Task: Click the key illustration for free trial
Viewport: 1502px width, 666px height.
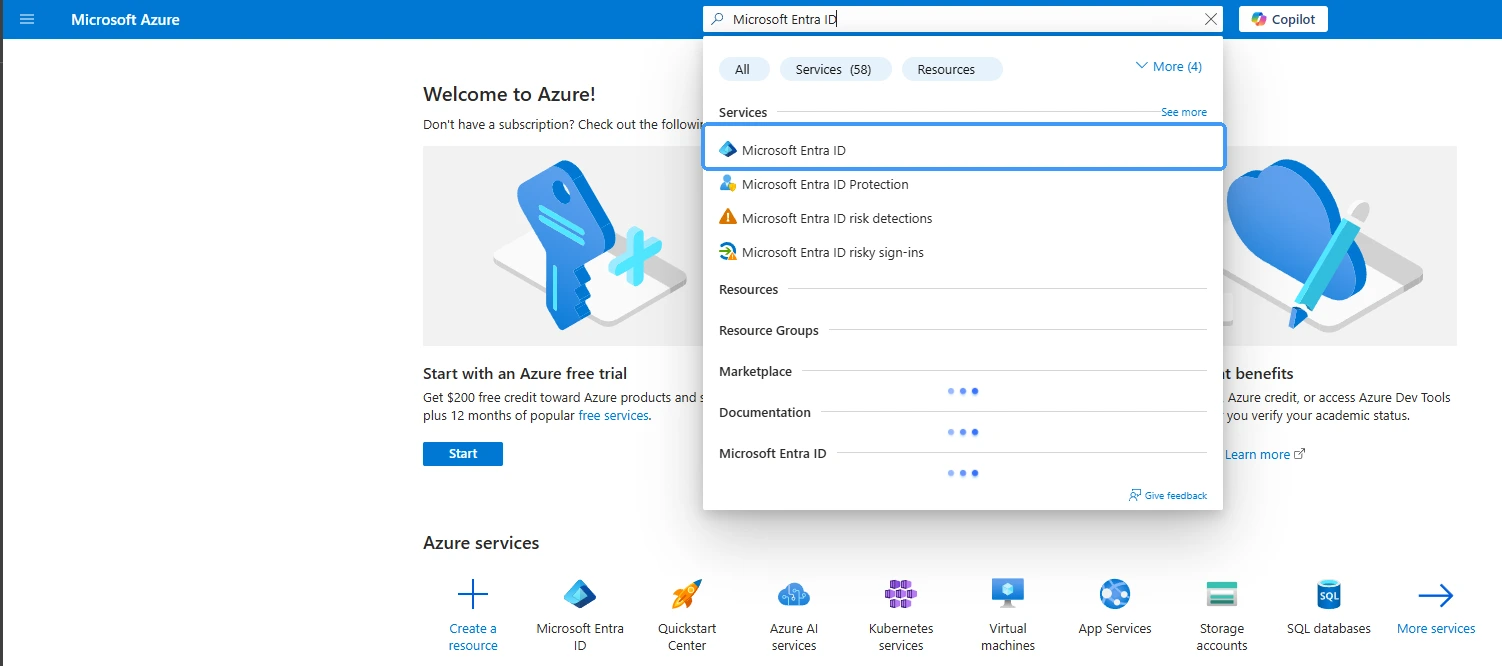Action: point(564,245)
